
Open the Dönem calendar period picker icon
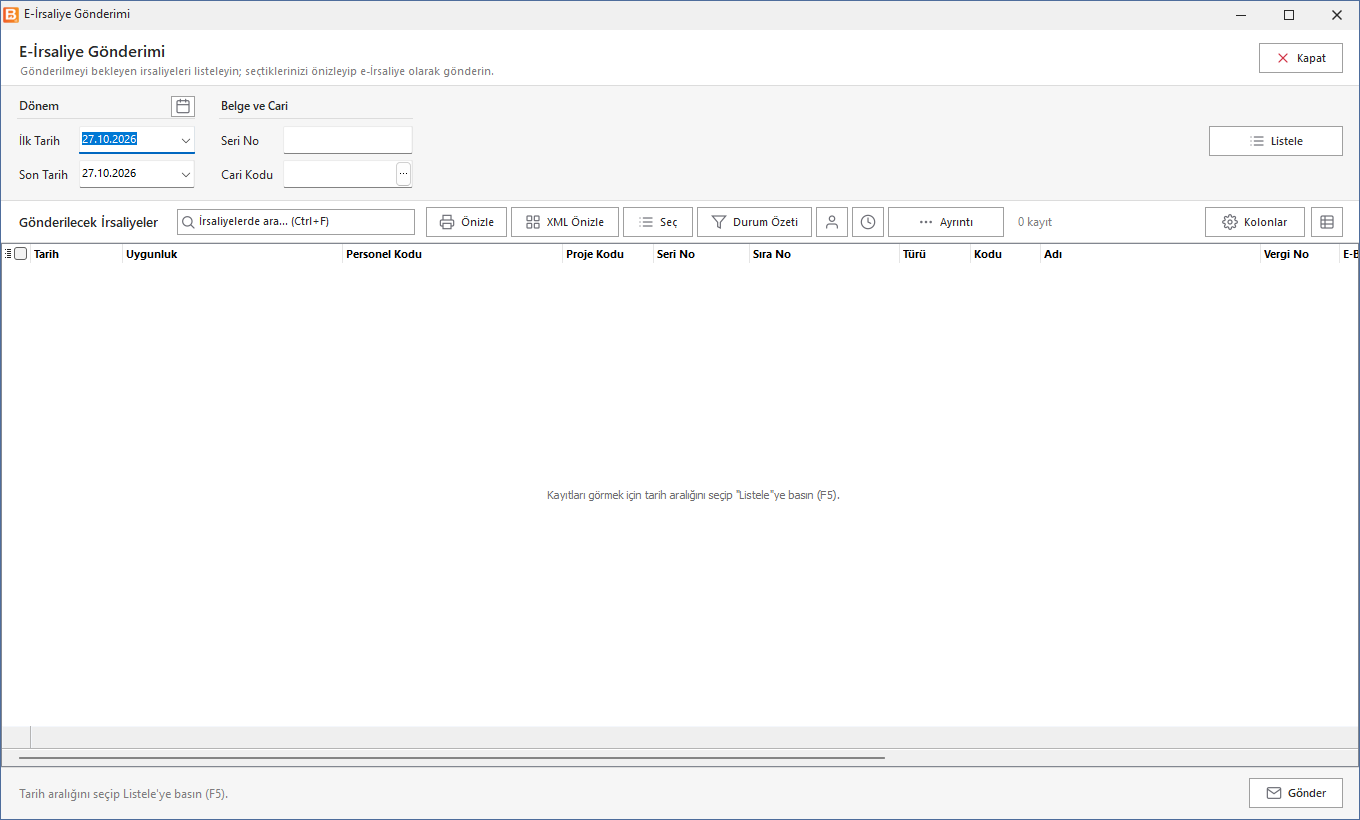[x=183, y=106]
